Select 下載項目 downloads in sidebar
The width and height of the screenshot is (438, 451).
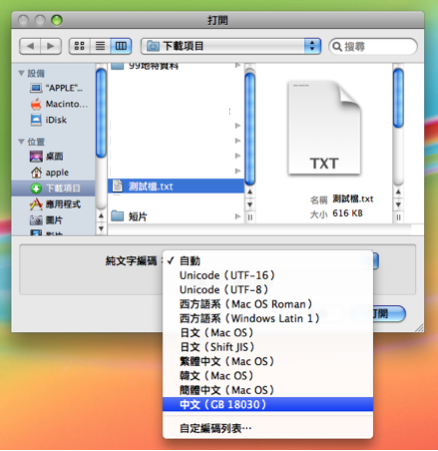53,188
